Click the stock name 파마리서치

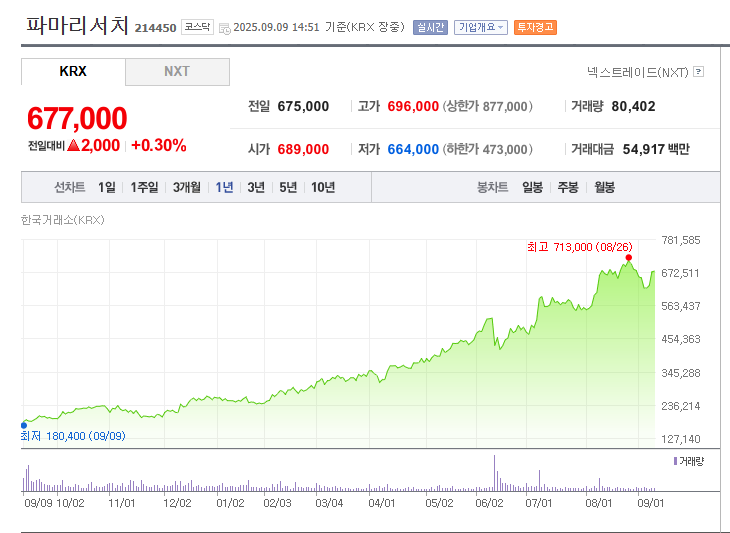pos(77,25)
